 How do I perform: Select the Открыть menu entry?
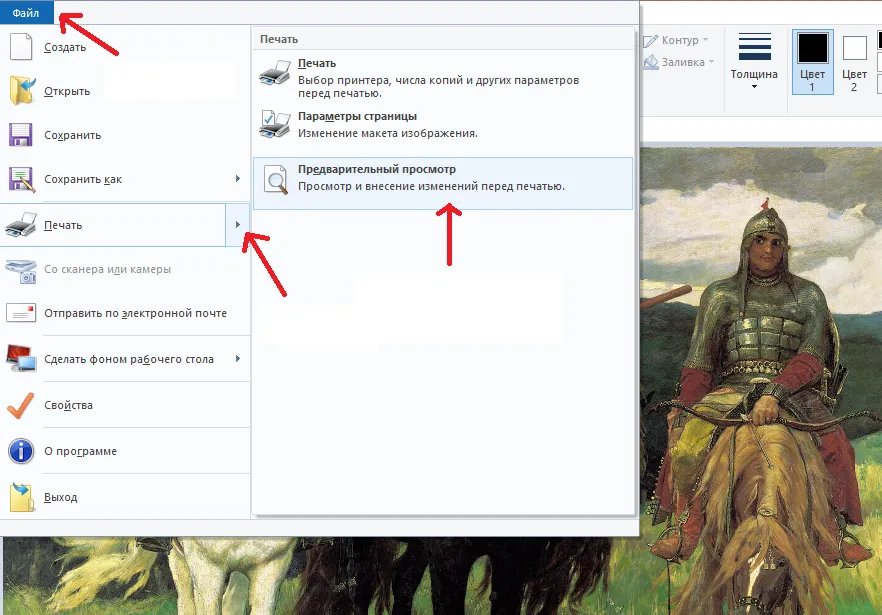pyautogui.click(x=125, y=91)
